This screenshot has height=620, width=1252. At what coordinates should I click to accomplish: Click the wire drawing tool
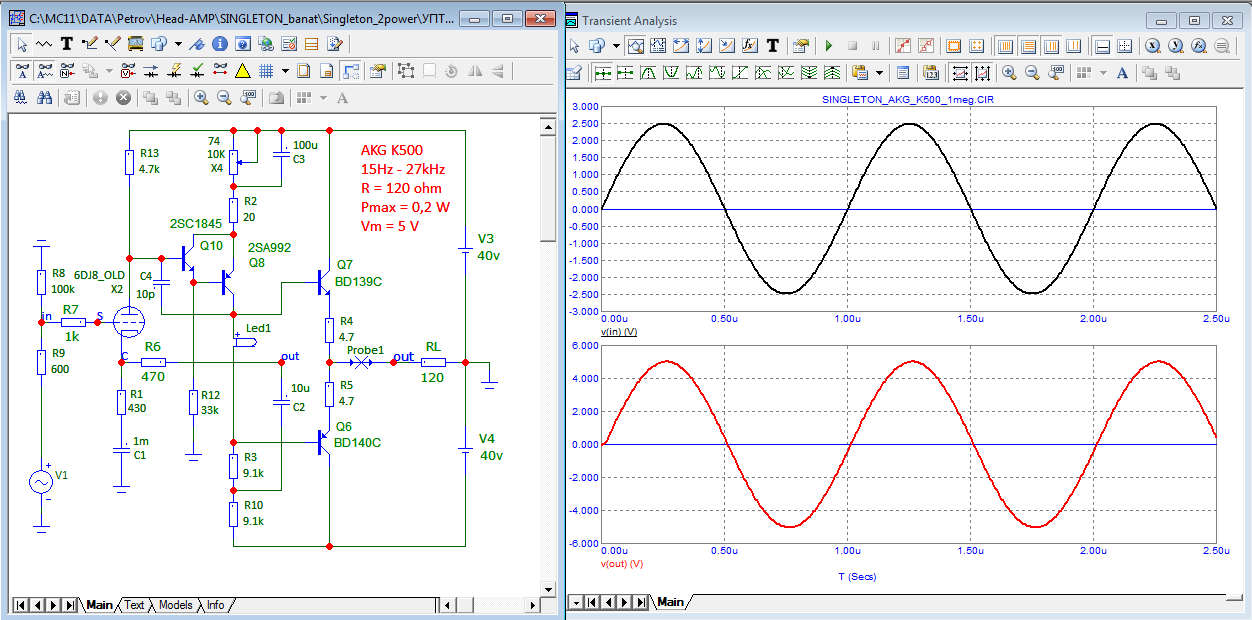[x=89, y=44]
